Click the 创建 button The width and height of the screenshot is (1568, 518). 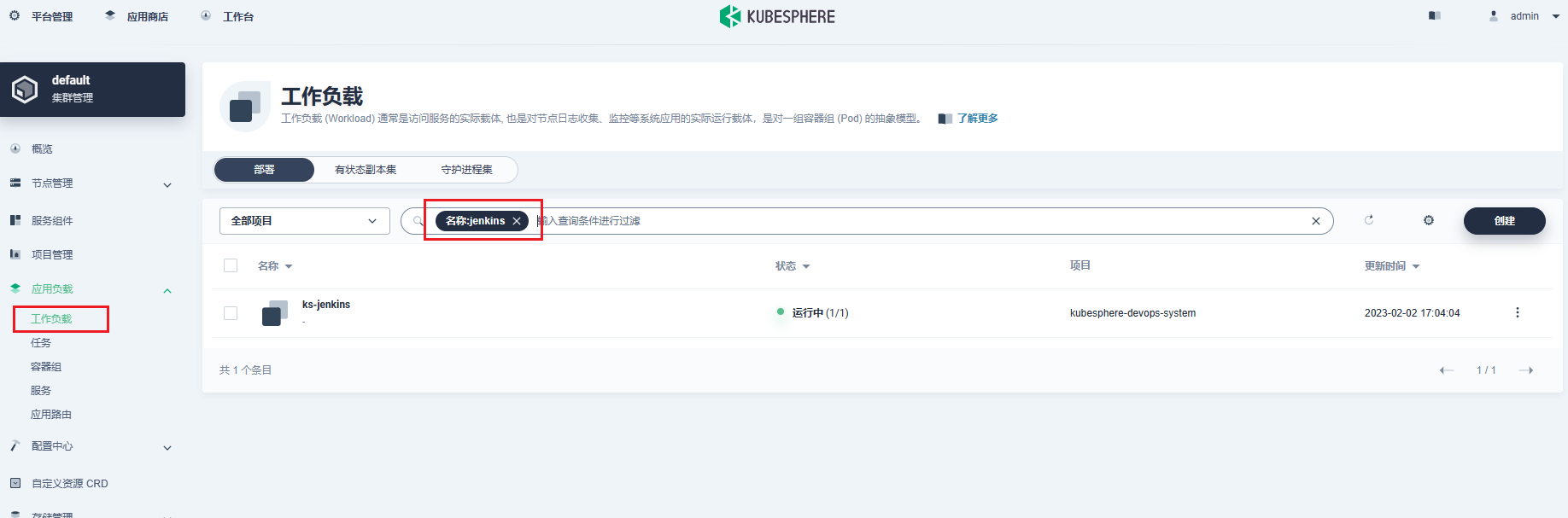[1504, 221]
